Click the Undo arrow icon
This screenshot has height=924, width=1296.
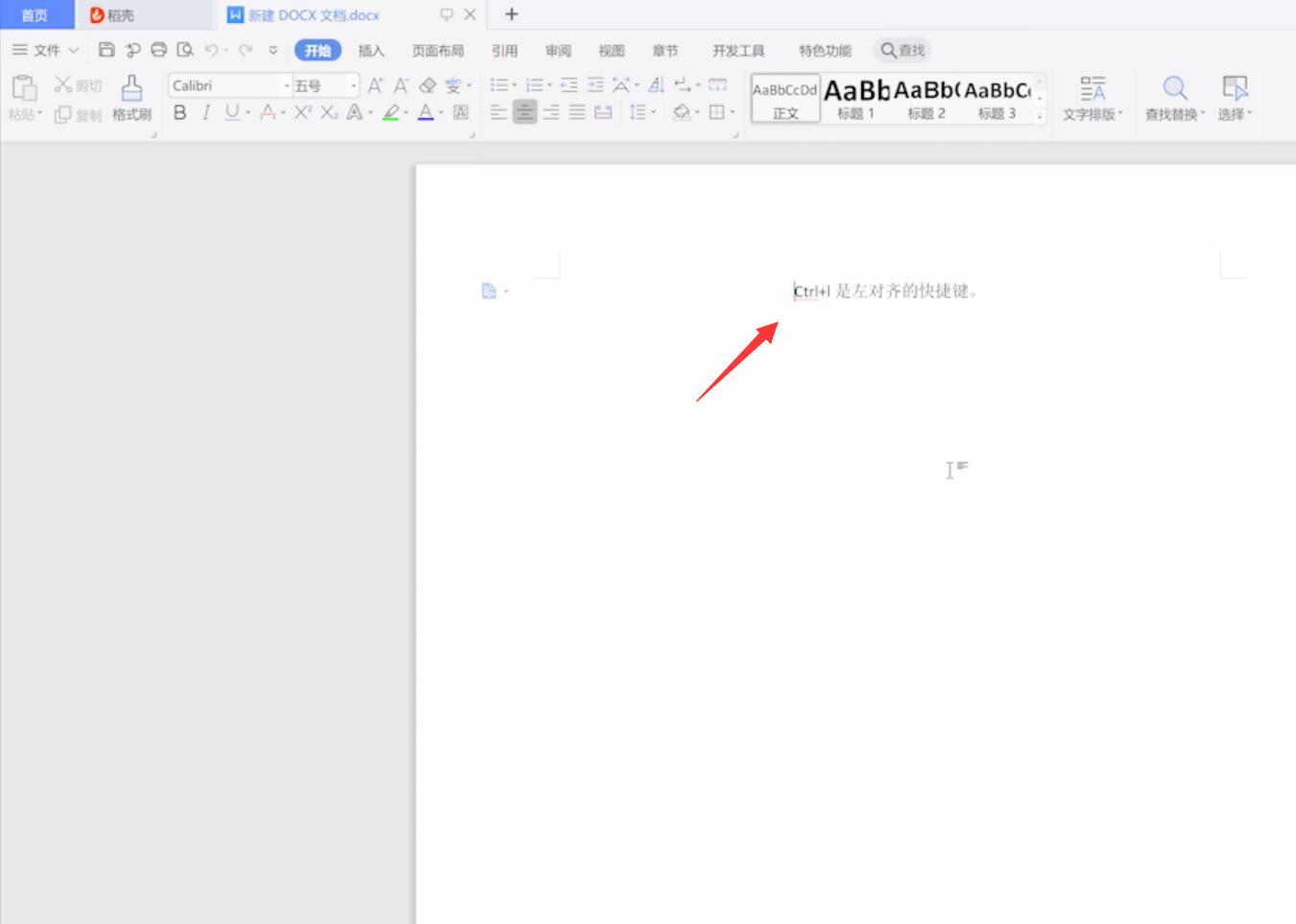pyautogui.click(x=211, y=50)
